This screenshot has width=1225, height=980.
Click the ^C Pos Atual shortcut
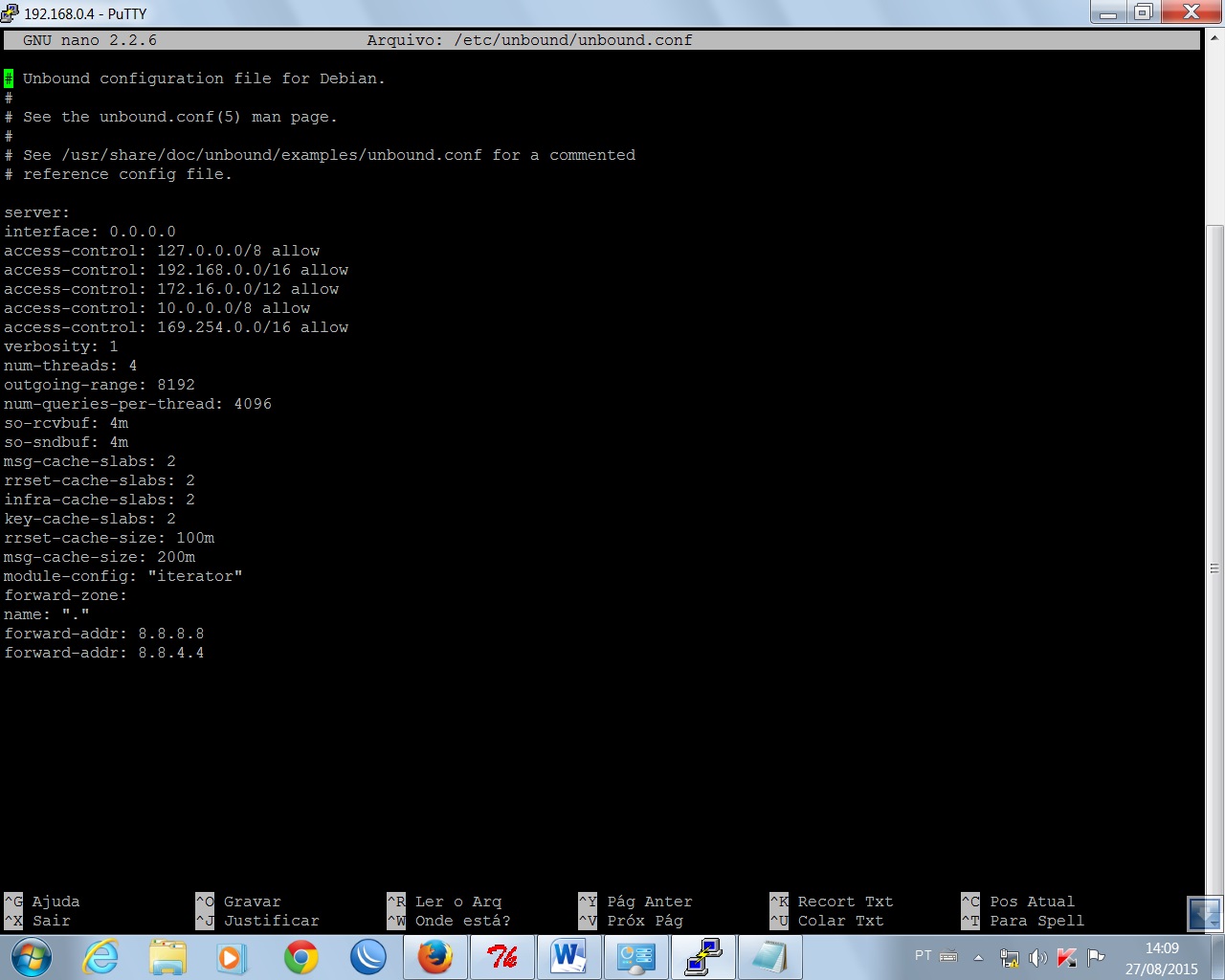(1018, 902)
